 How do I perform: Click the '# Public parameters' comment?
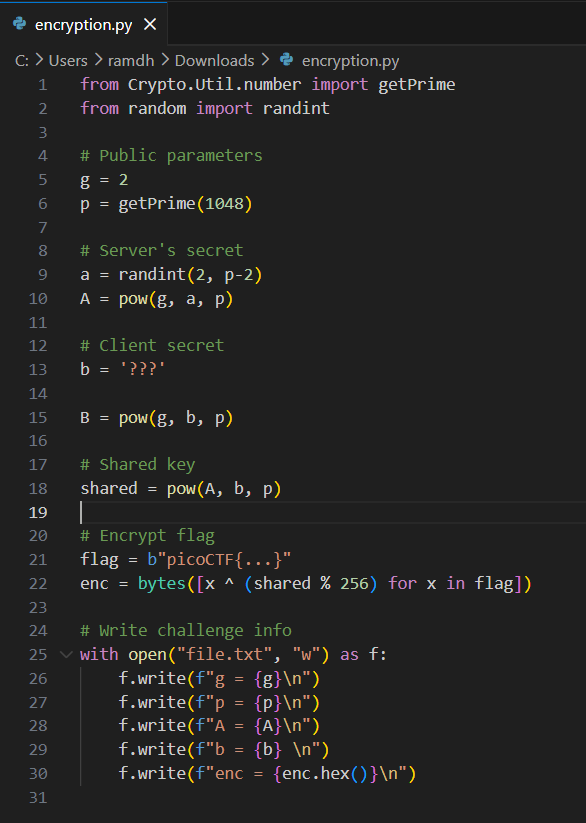point(171,156)
